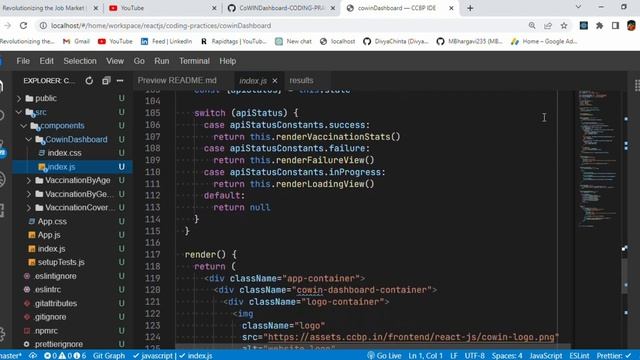Open the Selection menu
Image resolution: width=640 pixels, height=360 pixels.
80,61
